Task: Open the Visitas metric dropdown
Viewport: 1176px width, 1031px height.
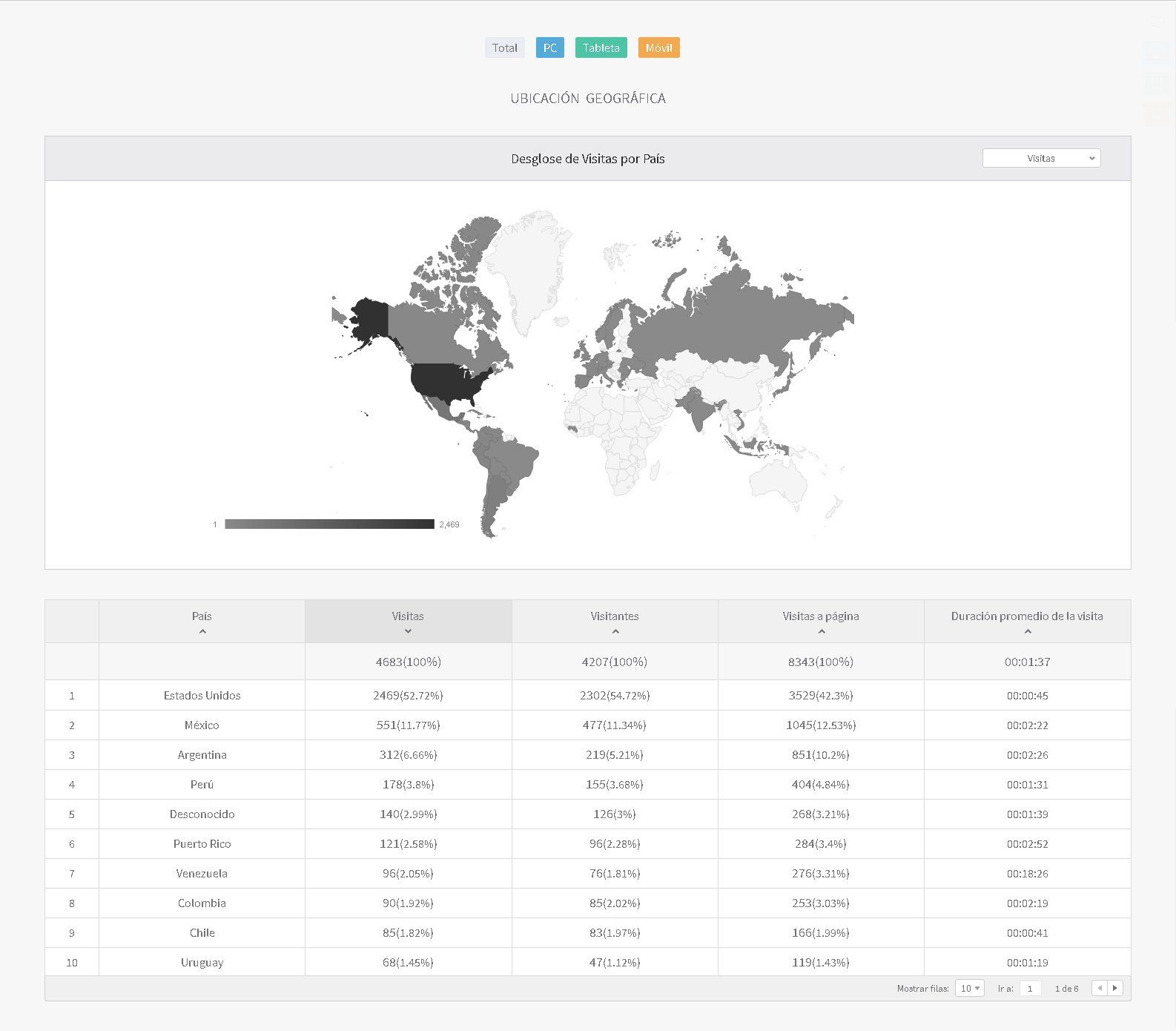Action: click(1041, 158)
